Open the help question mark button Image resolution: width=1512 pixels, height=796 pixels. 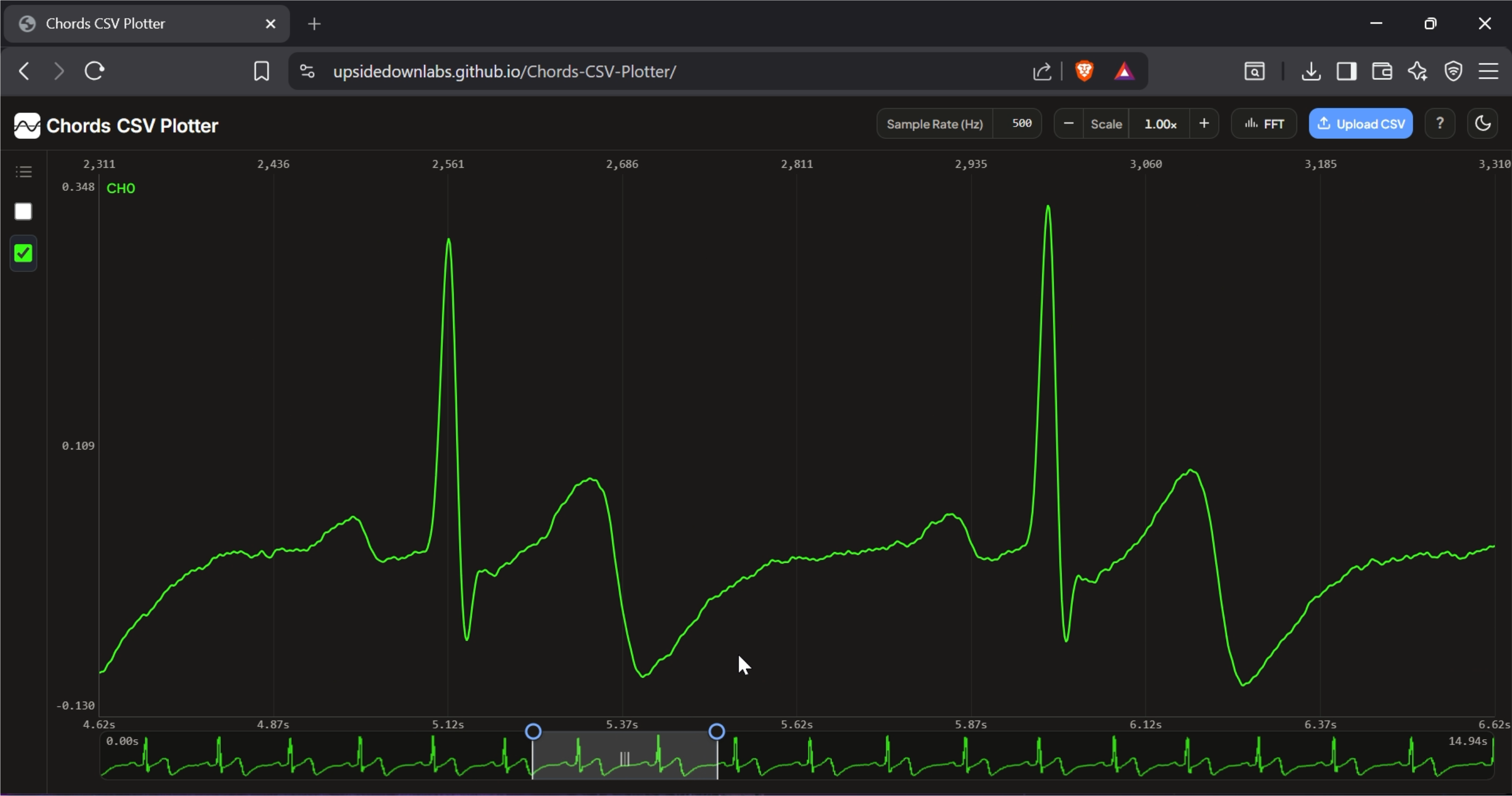pos(1440,124)
